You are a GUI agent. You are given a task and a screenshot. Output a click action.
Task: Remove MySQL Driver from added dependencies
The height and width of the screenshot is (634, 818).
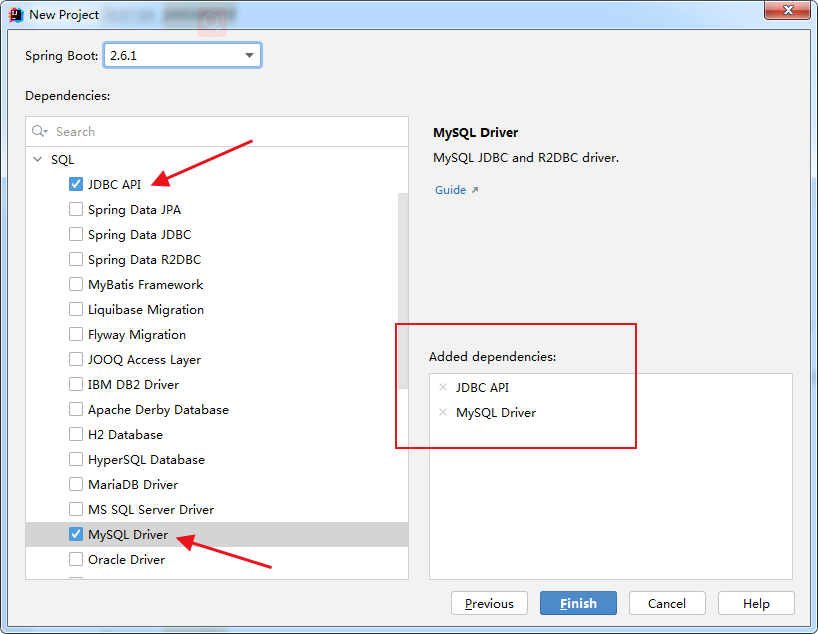[443, 412]
